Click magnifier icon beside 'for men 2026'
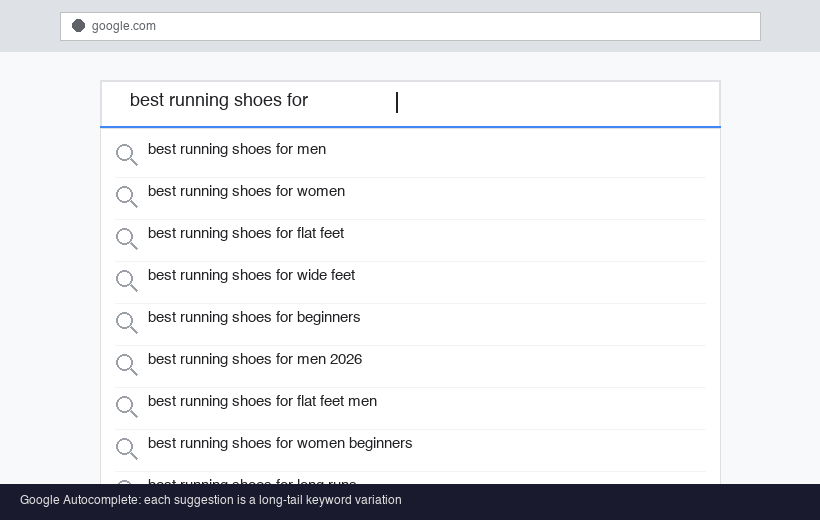The height and width of the screenshot is (520, 820). (127, 365)
